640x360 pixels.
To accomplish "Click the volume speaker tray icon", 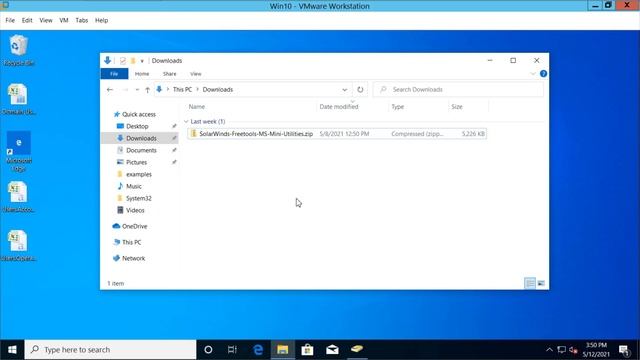I will click(x=573, y=350).
